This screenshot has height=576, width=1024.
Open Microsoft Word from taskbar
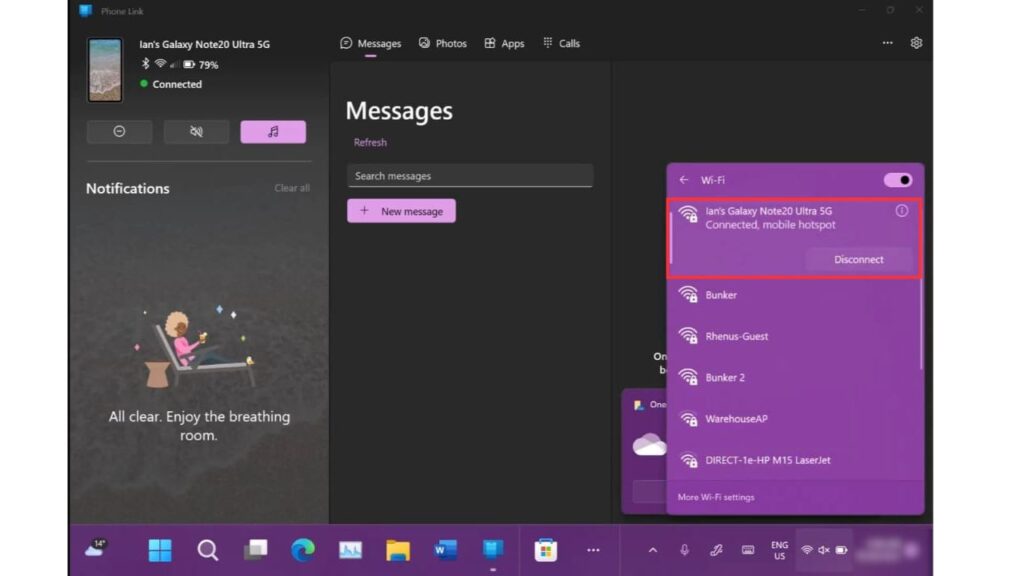[x=445, y=551]
